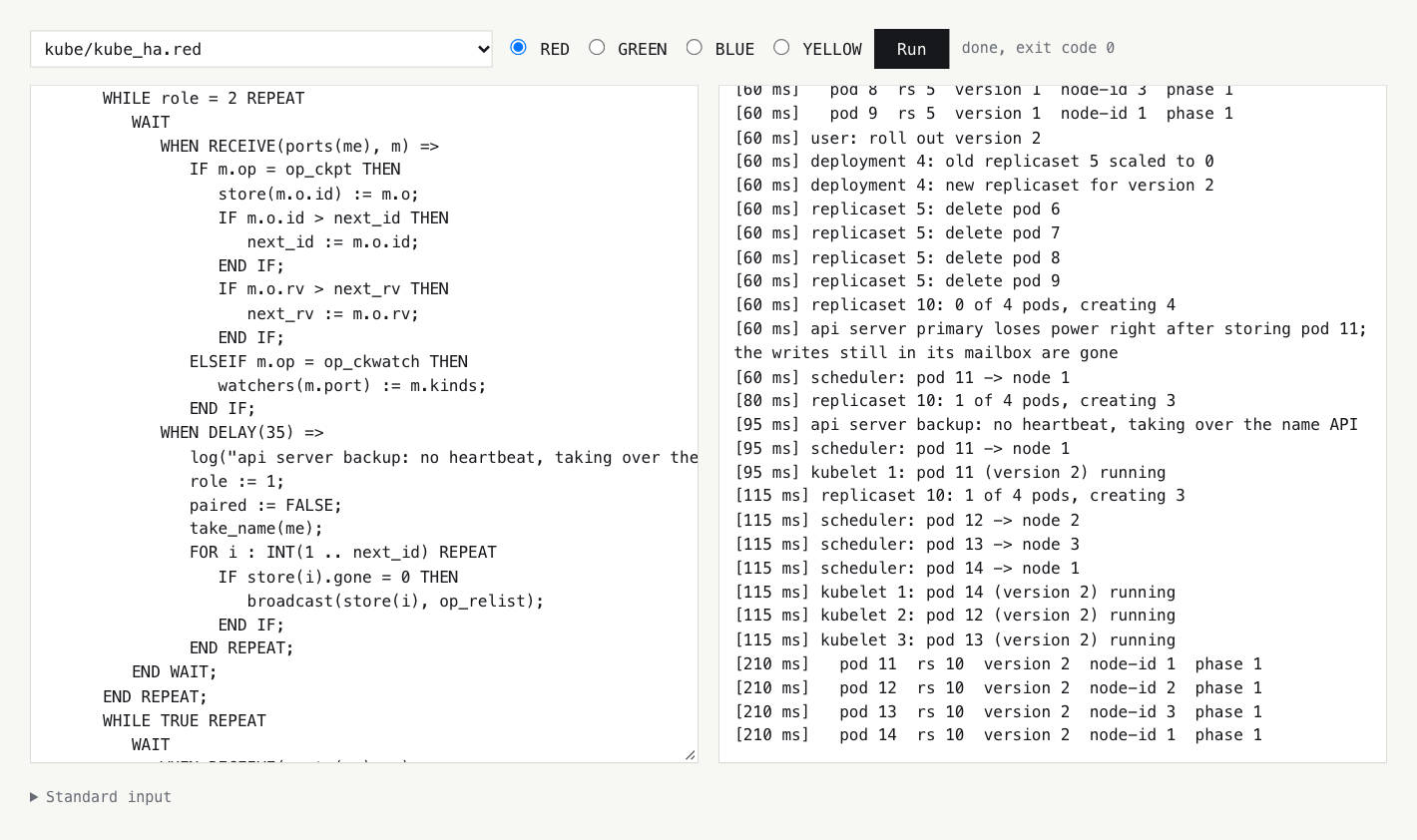Select the RED radio button

[x=518, y=47]
